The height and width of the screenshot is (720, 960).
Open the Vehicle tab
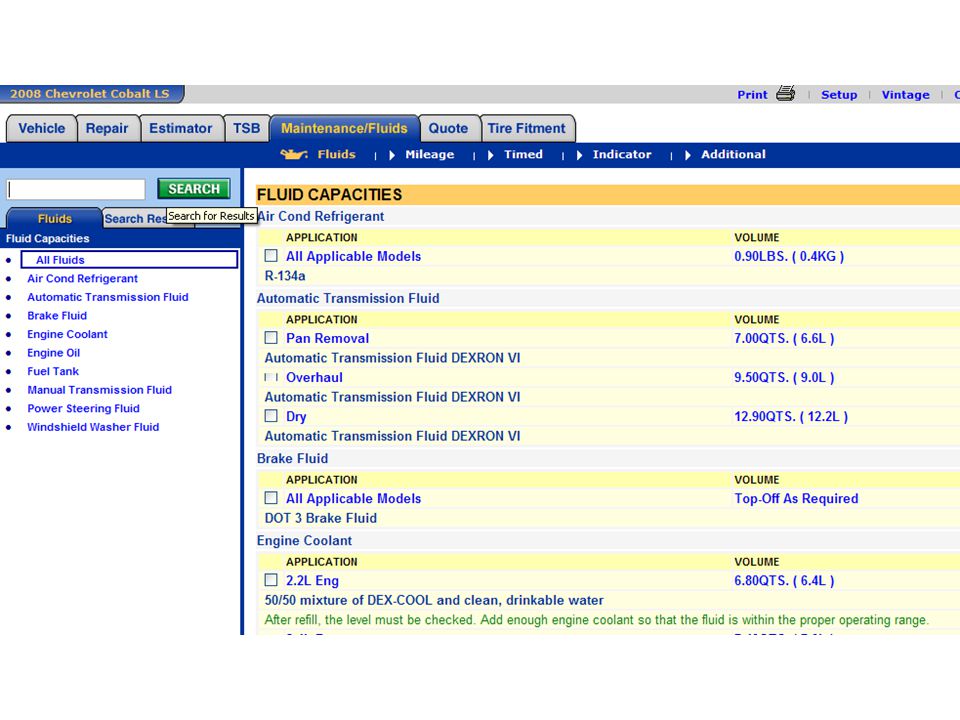tap(42, 129)
